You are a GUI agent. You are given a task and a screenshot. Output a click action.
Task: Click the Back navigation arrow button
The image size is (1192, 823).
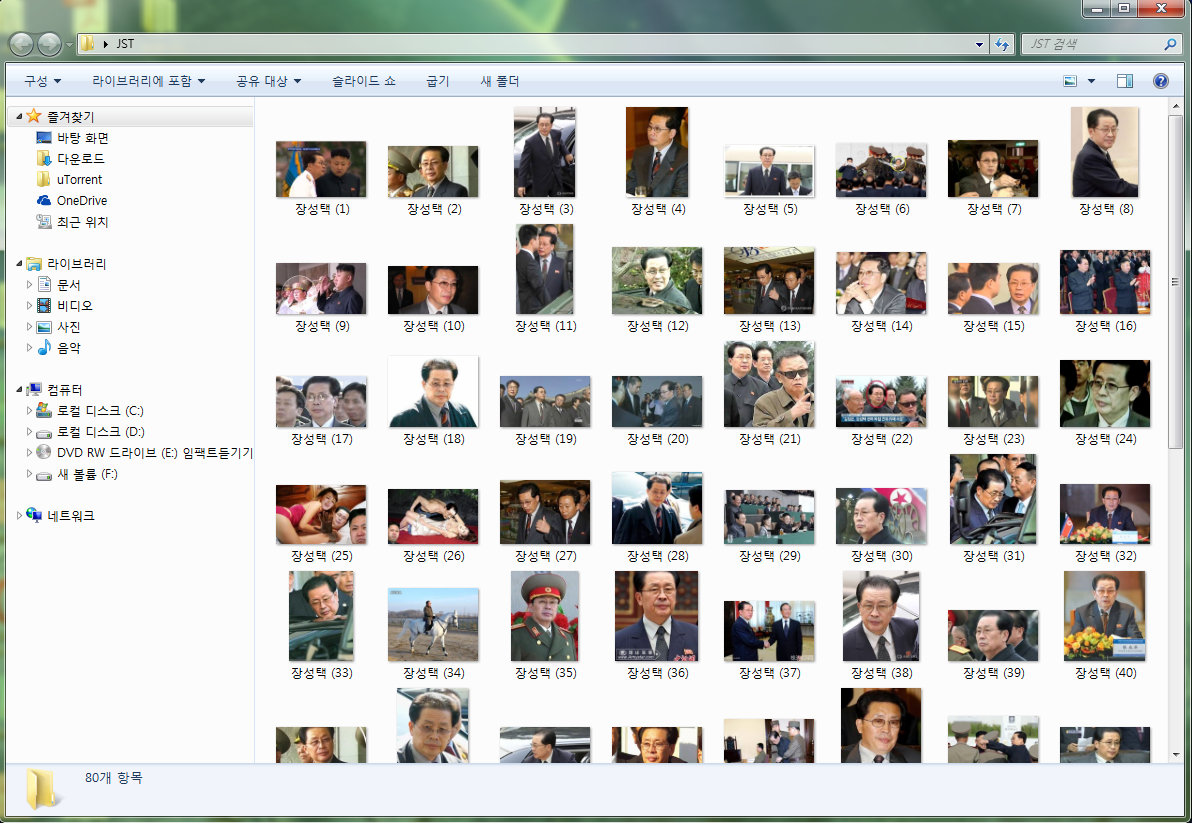tap(21, 44)
